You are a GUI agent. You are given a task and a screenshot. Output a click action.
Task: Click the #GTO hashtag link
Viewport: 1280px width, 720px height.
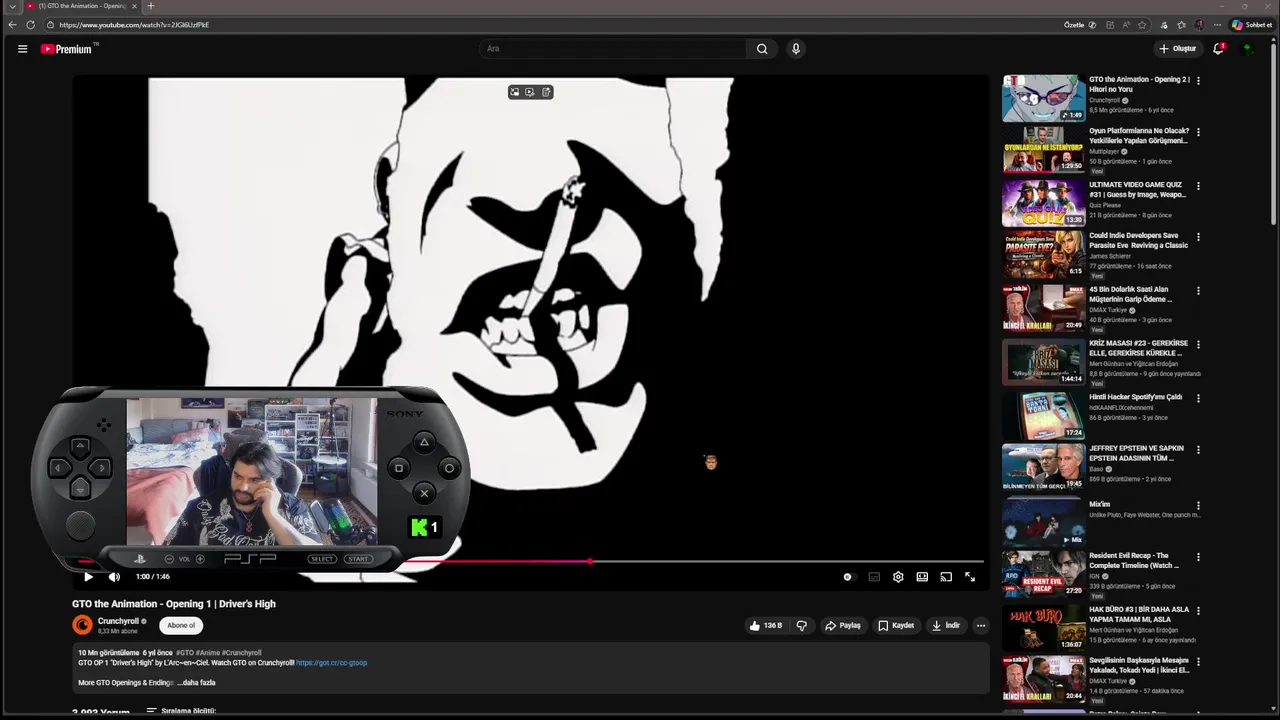(185, 652)
